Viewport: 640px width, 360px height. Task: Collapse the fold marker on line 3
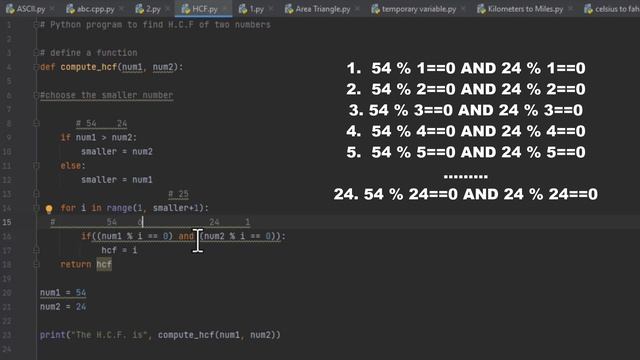tap(36, 53)
